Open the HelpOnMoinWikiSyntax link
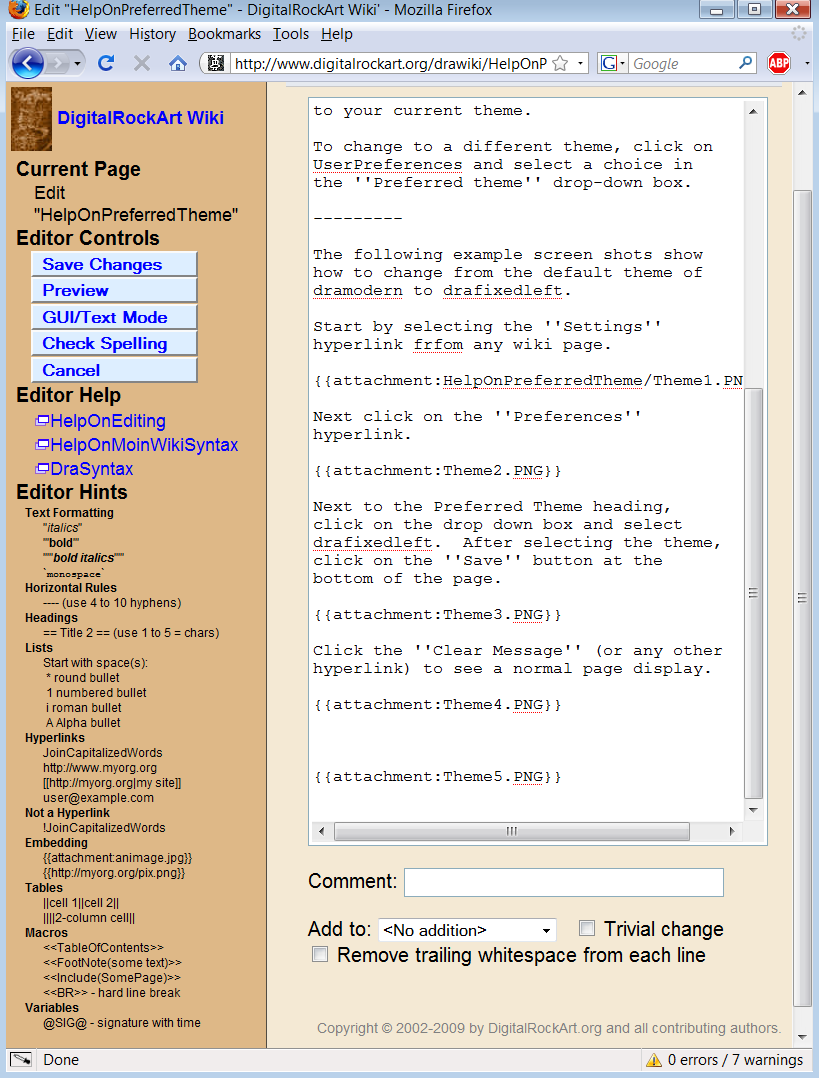Viewport: 819px width, 1078px height. tap(143, 445)
